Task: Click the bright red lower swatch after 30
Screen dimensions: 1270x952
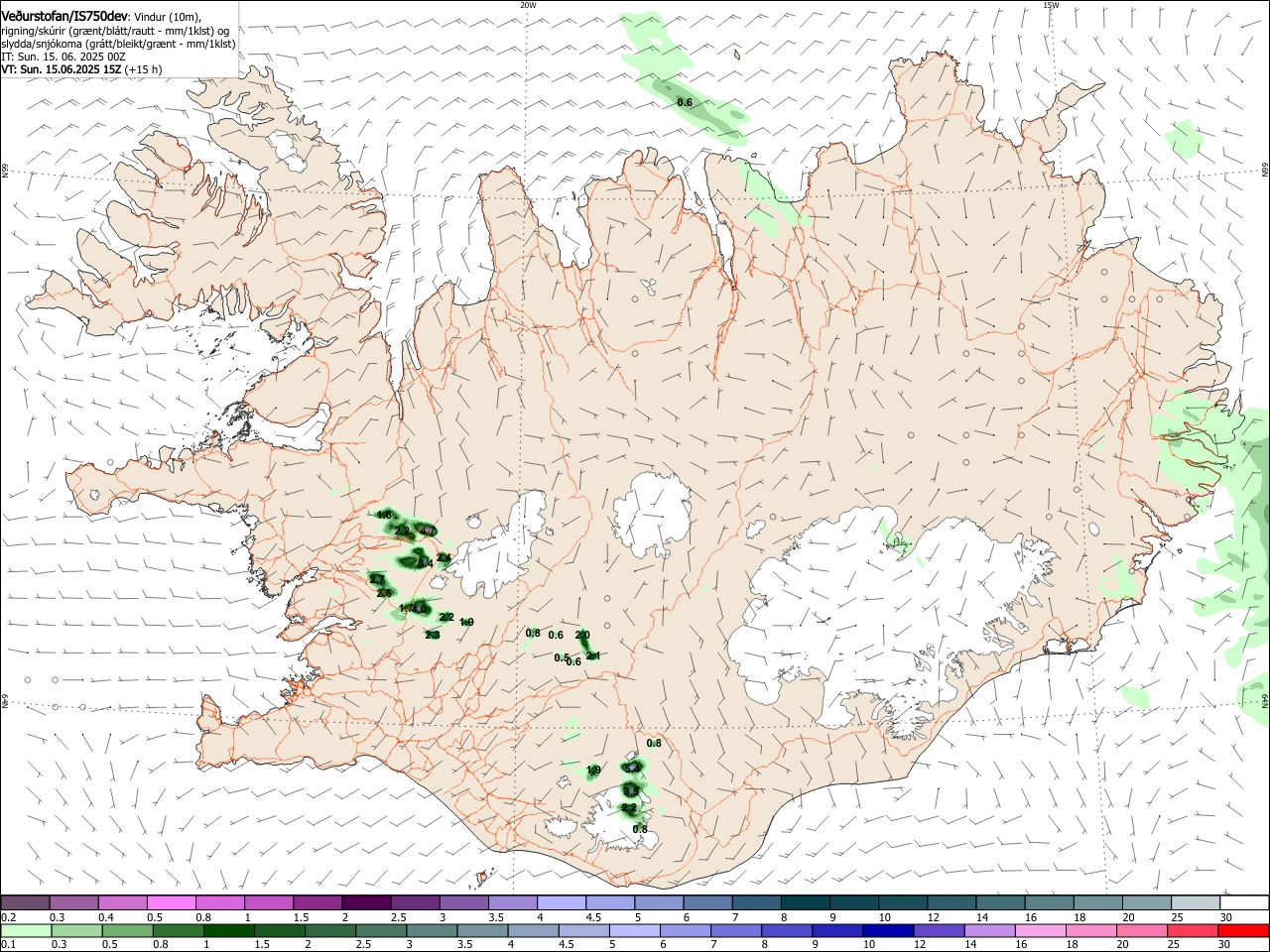Action: pyautogui.click(x=1242, y=930)
